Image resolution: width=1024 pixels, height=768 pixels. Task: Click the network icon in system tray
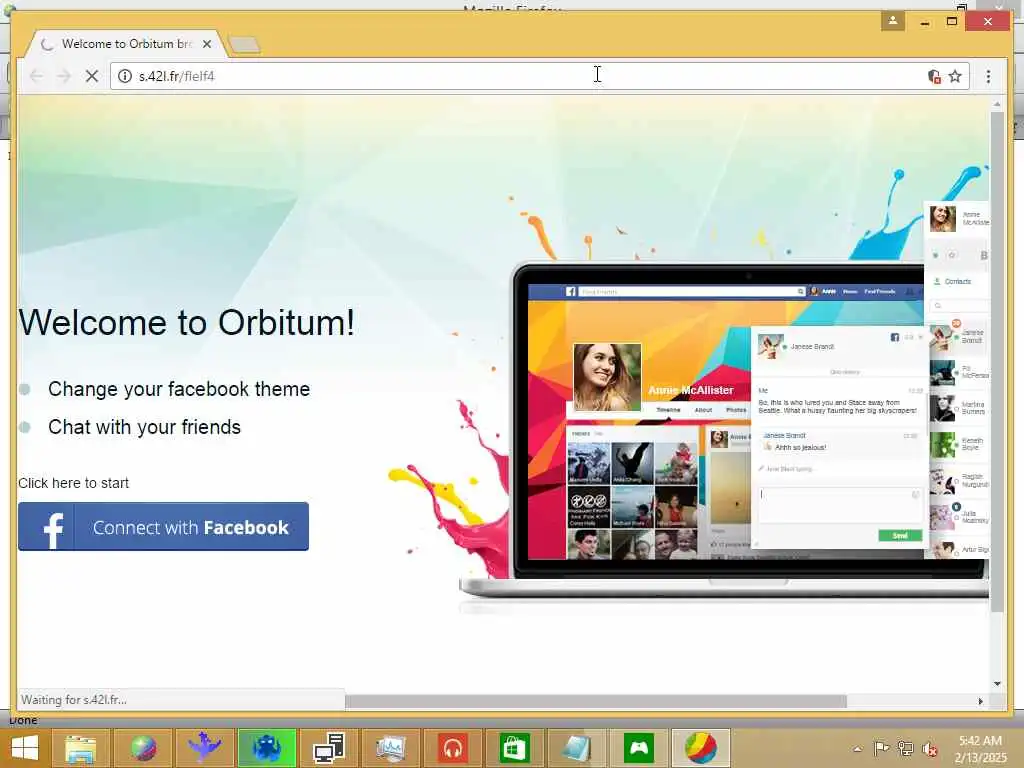pos(905,748)
